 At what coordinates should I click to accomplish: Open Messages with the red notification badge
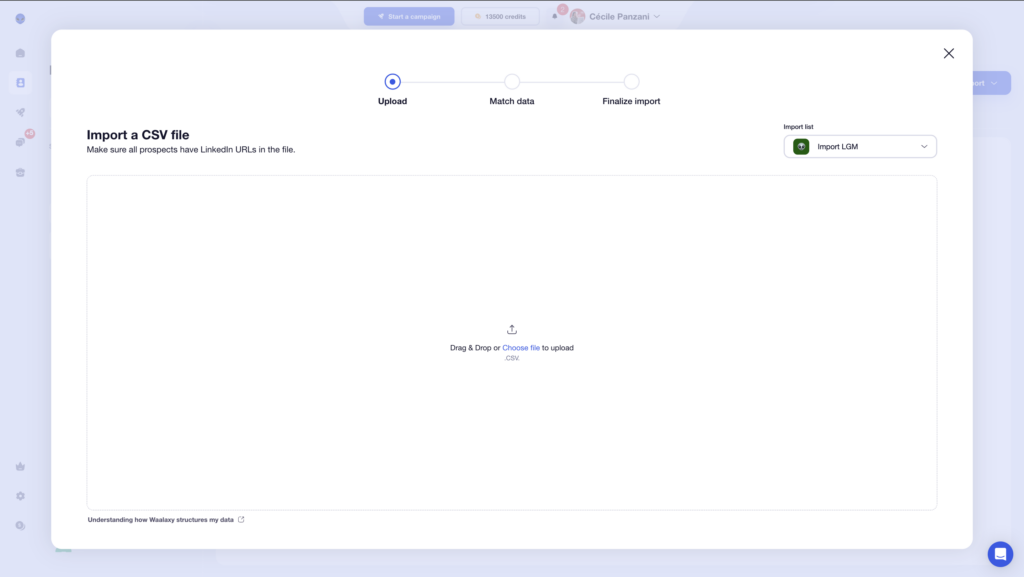20,142
